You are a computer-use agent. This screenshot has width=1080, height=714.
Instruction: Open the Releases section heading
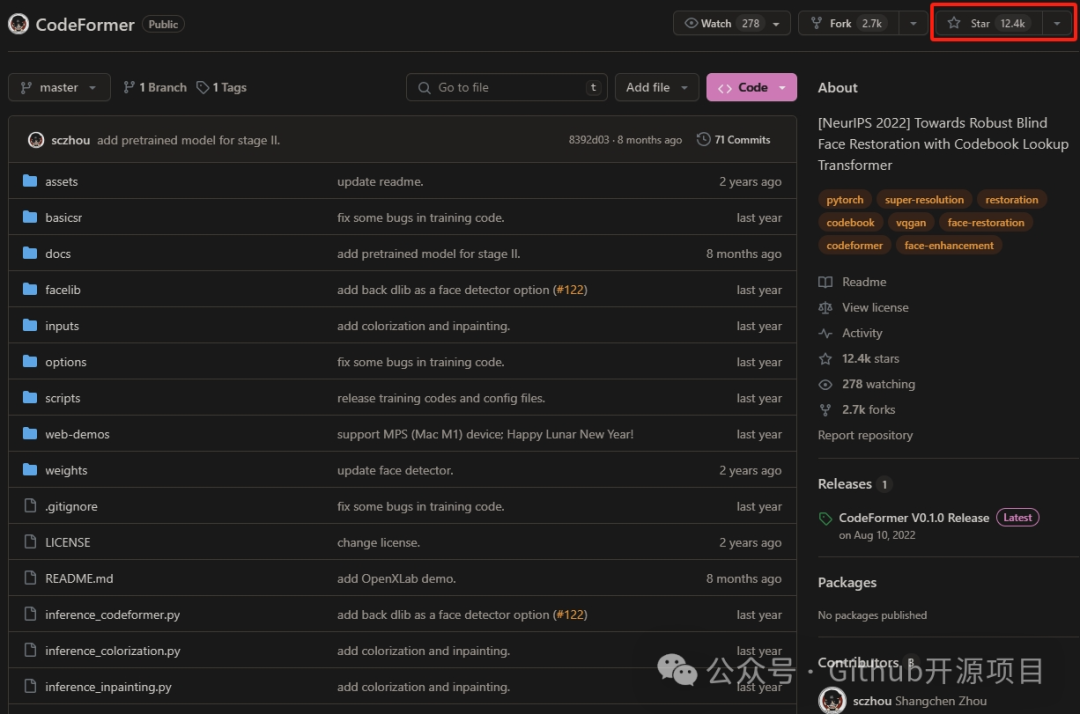[844, 484]
